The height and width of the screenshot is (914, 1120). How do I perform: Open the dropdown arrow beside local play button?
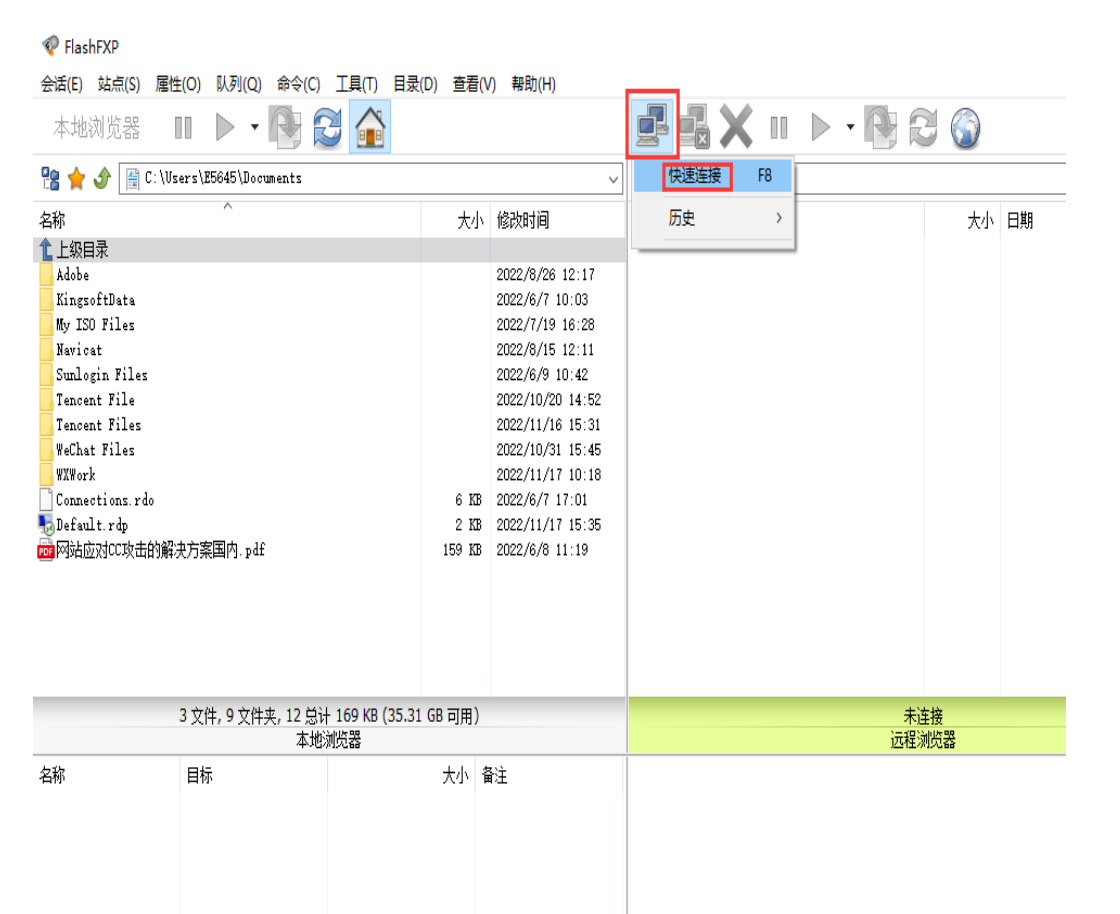[x=254, y=127]
